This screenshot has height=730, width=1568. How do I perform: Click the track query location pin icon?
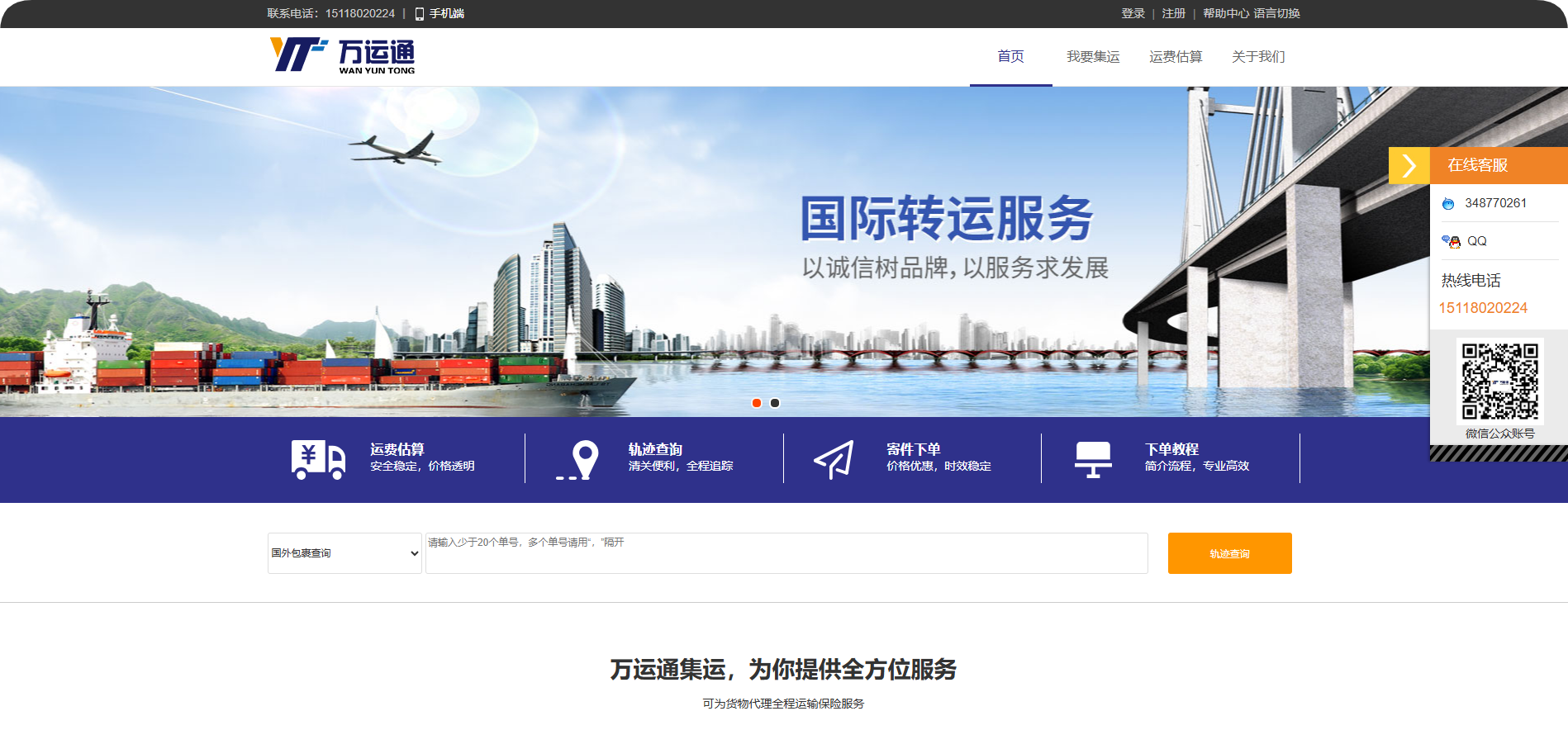tap(578, 460)
